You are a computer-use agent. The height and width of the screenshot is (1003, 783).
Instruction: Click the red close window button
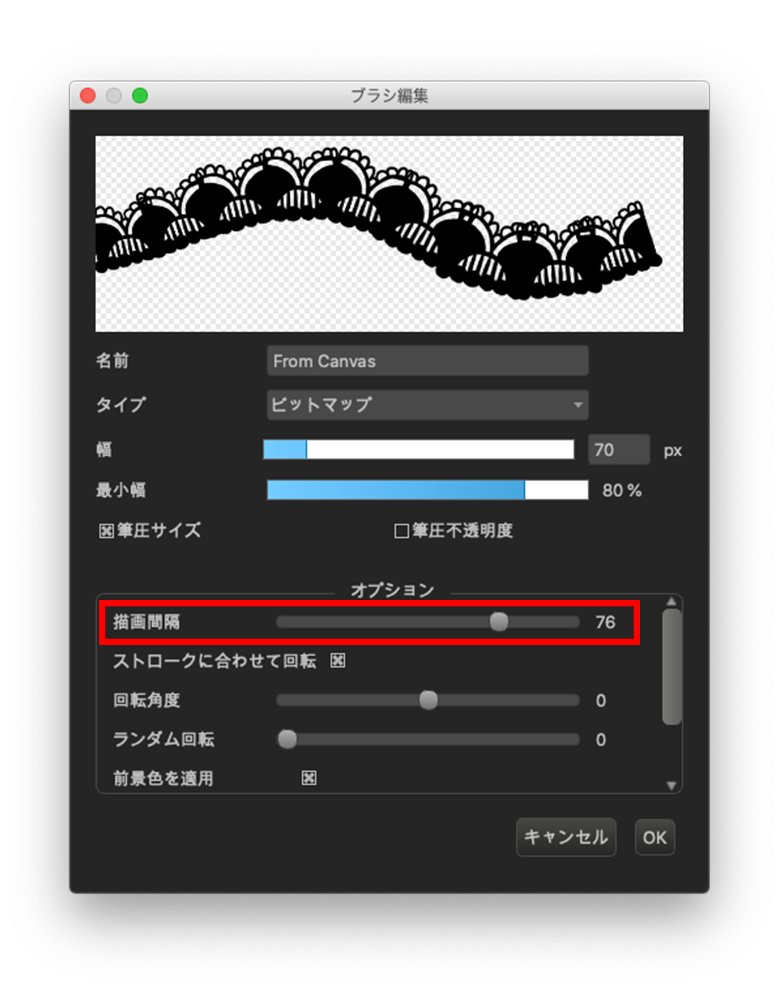pyautogui.click(x=88, y=96)
